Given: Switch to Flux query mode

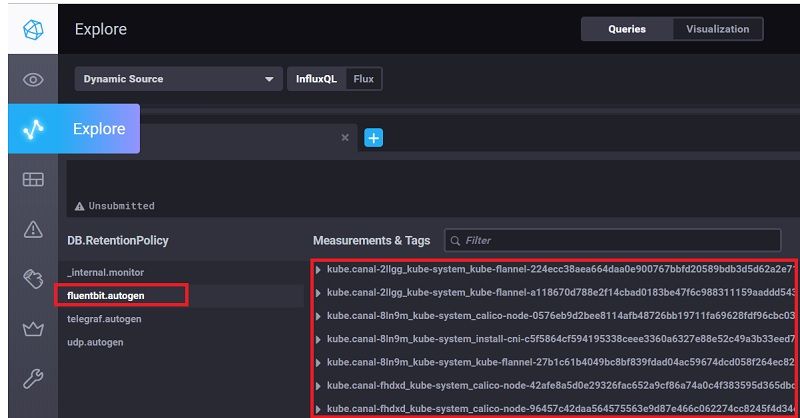Looking at the screenshot, I should point(364,79).
